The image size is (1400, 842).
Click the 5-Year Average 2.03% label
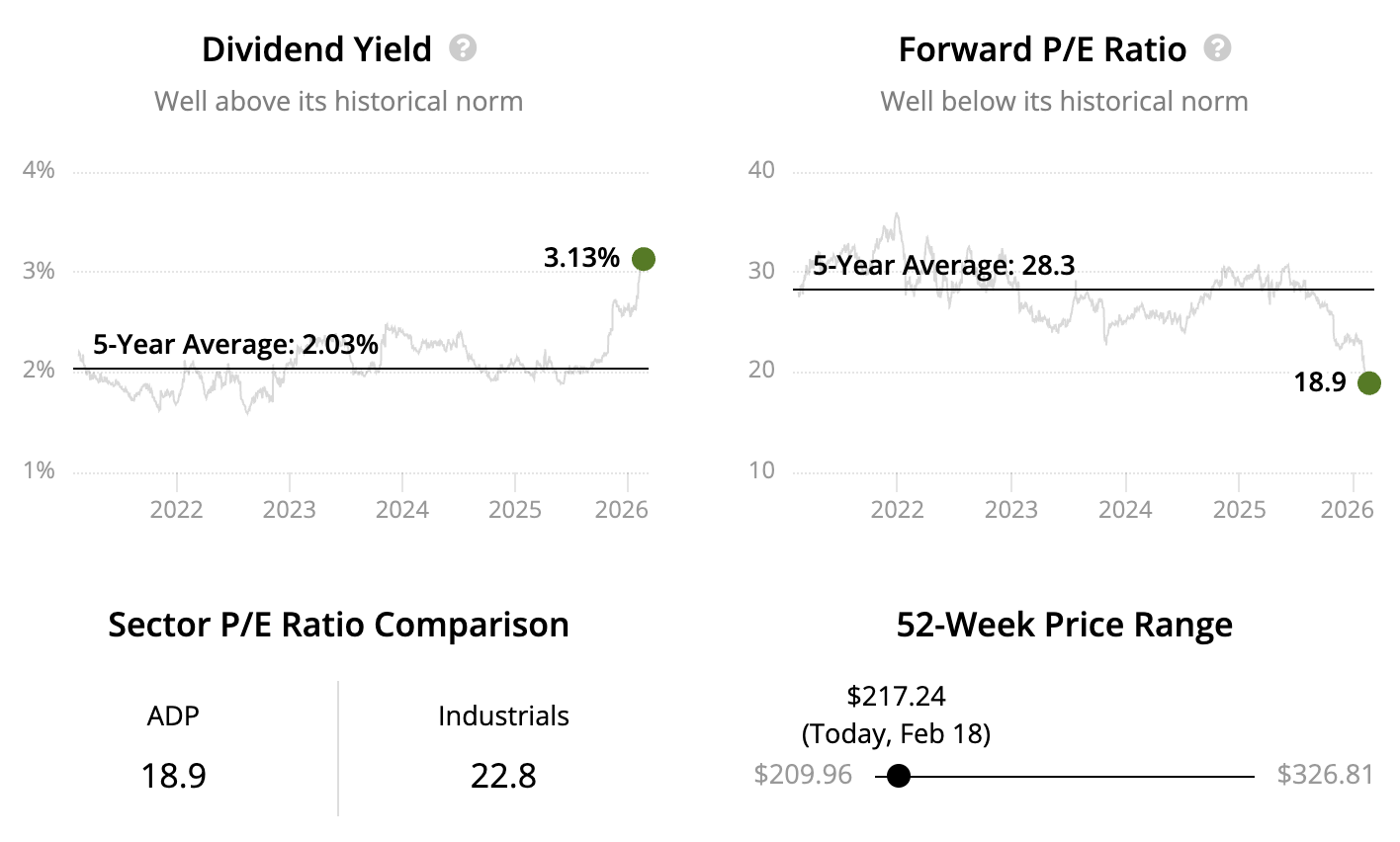coord(235,345)
